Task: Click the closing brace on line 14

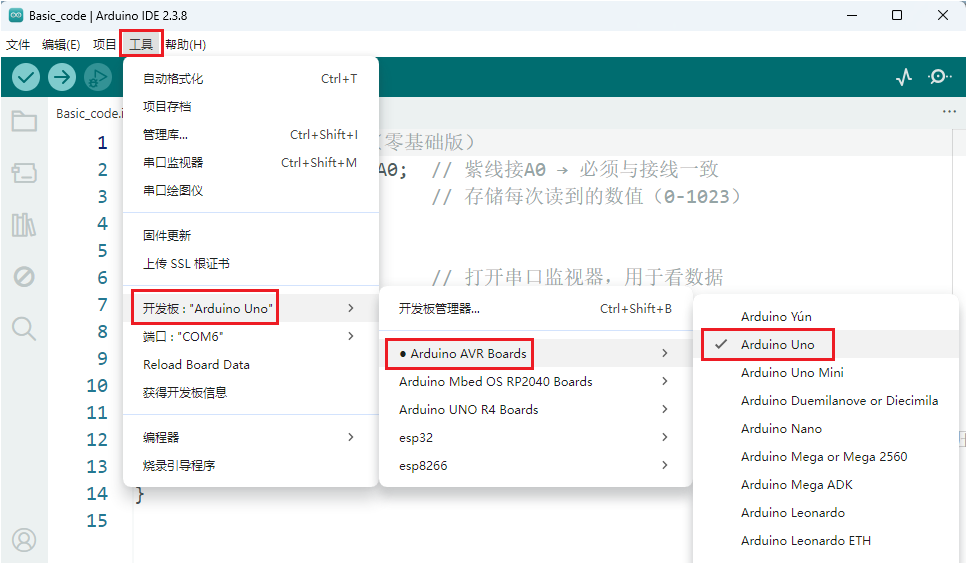Action: [x=140, y=494]
